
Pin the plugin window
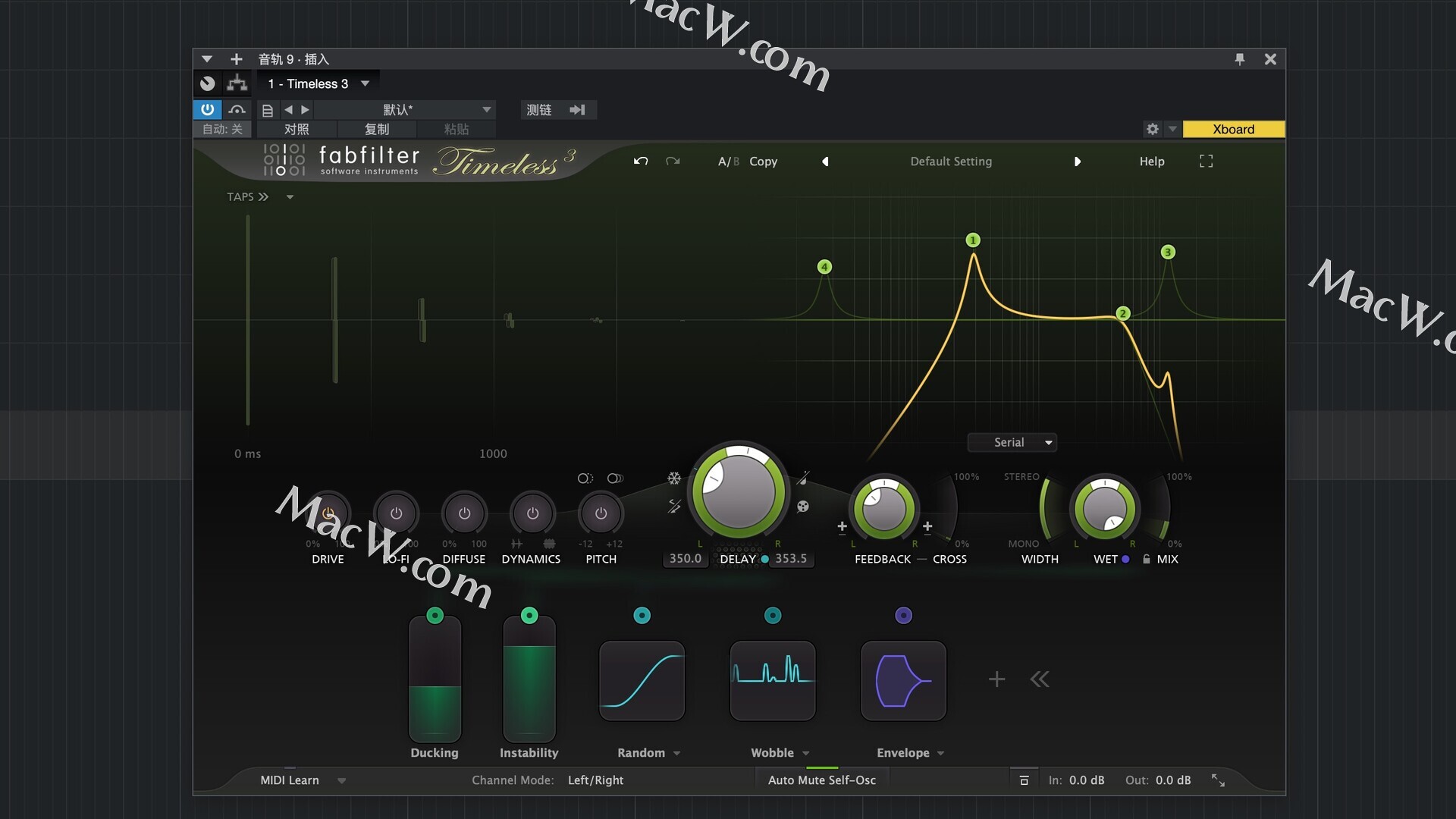click(x=1240, y=59)
